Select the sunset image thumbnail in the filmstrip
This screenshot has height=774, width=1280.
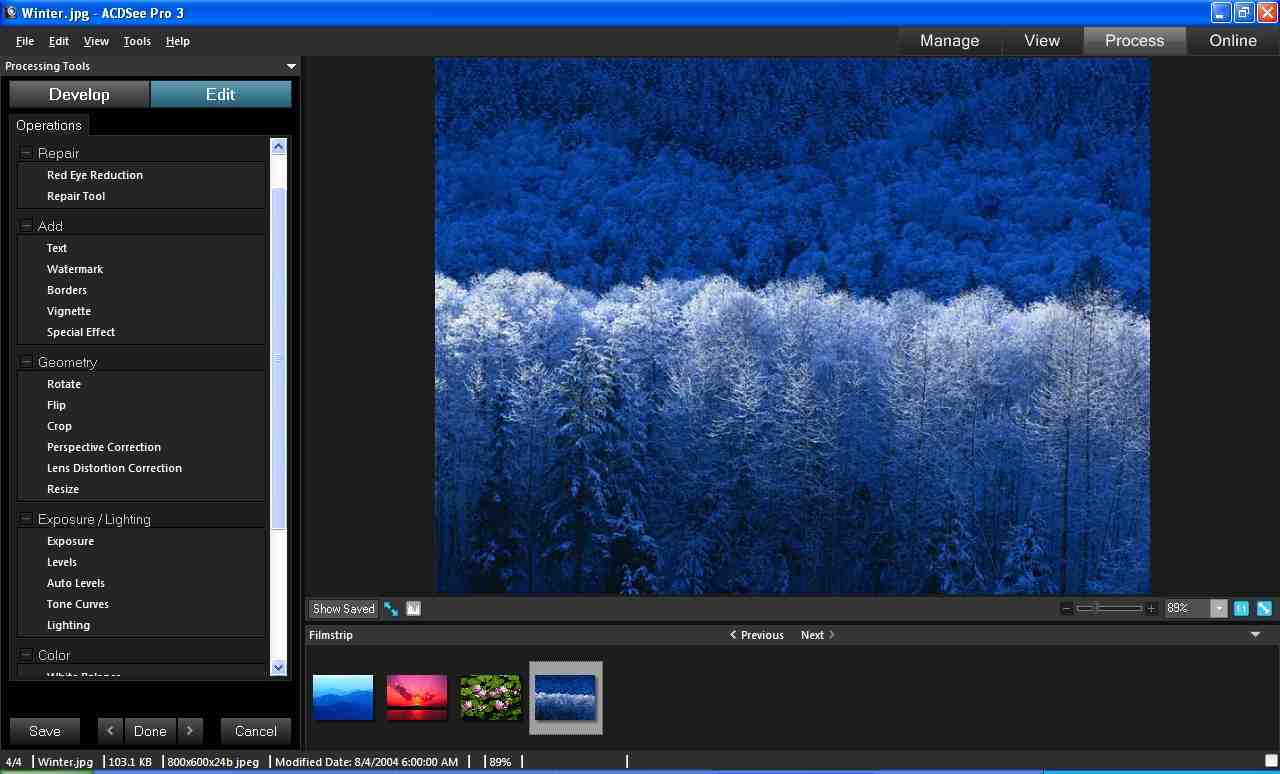[x=416, y=697]
